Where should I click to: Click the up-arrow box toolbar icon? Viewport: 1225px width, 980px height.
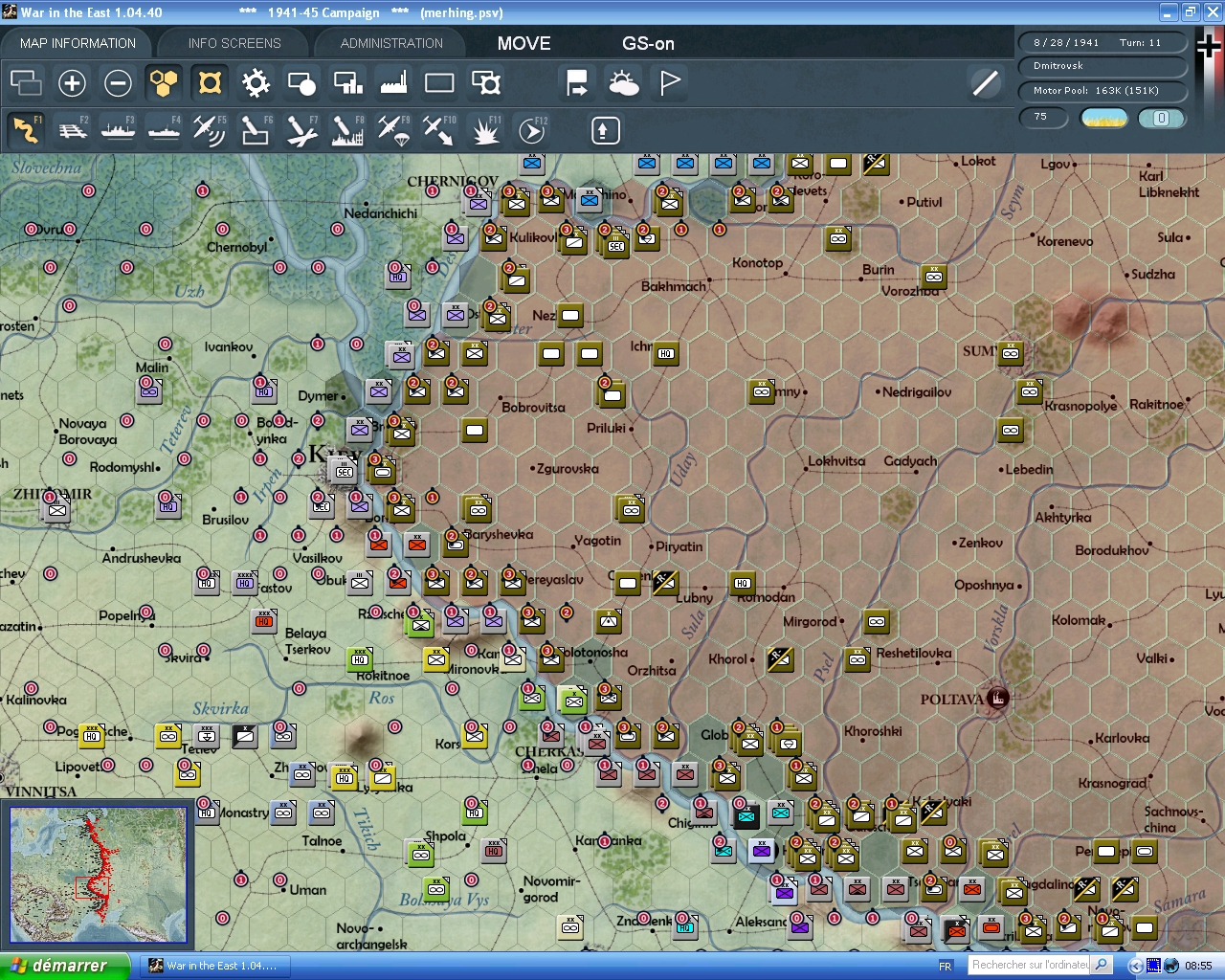[x=605, y=130]
